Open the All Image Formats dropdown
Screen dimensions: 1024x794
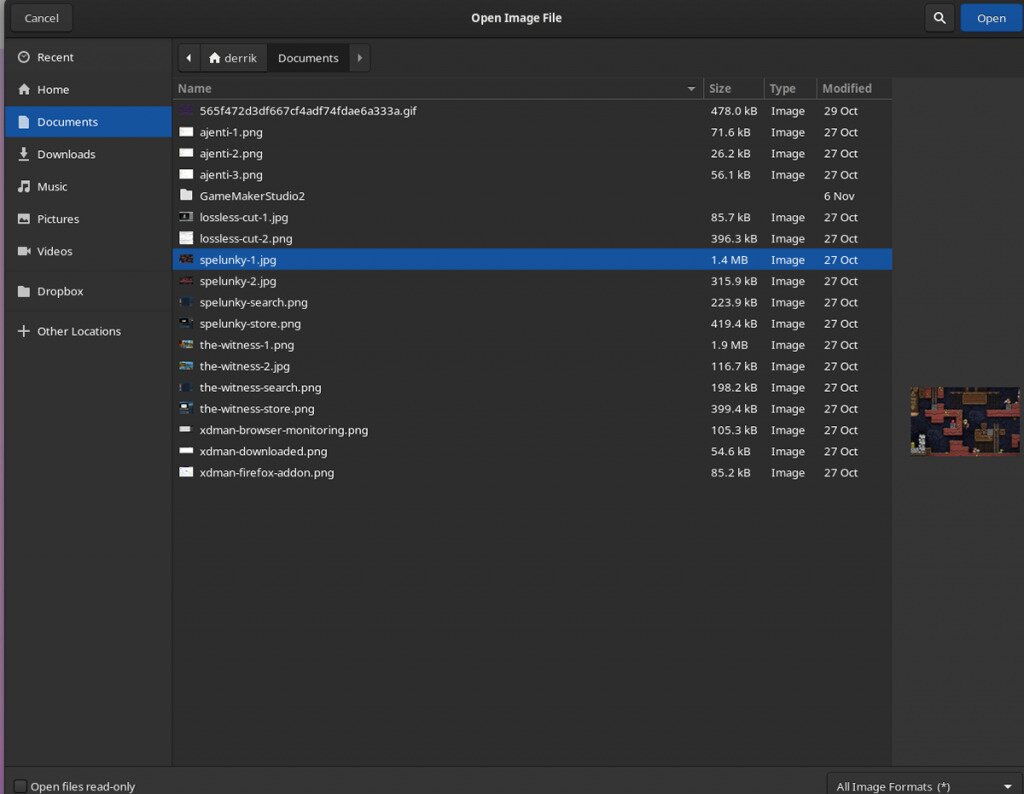pos(922,786)
